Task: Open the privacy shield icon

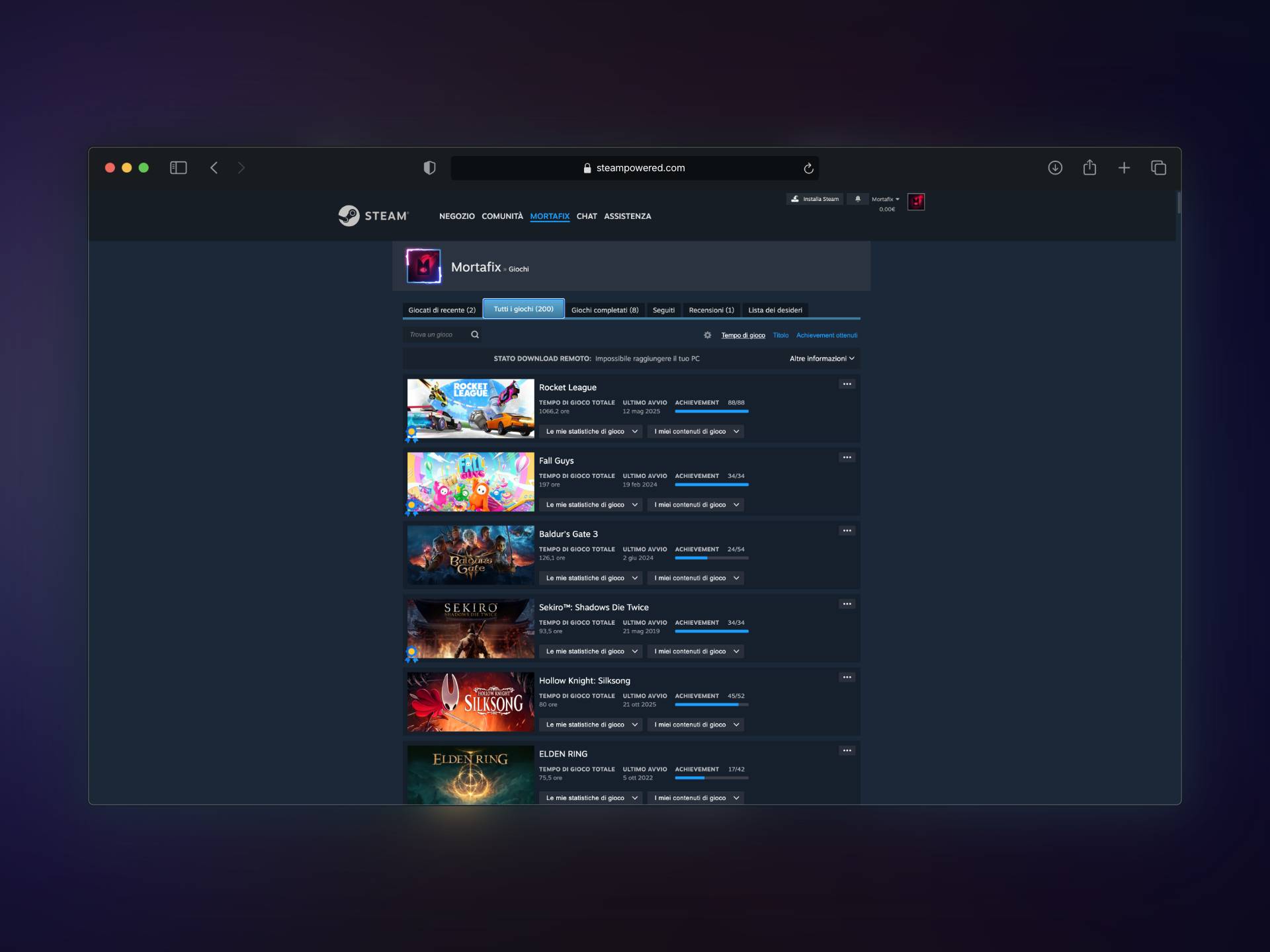Action: [429, 168]
